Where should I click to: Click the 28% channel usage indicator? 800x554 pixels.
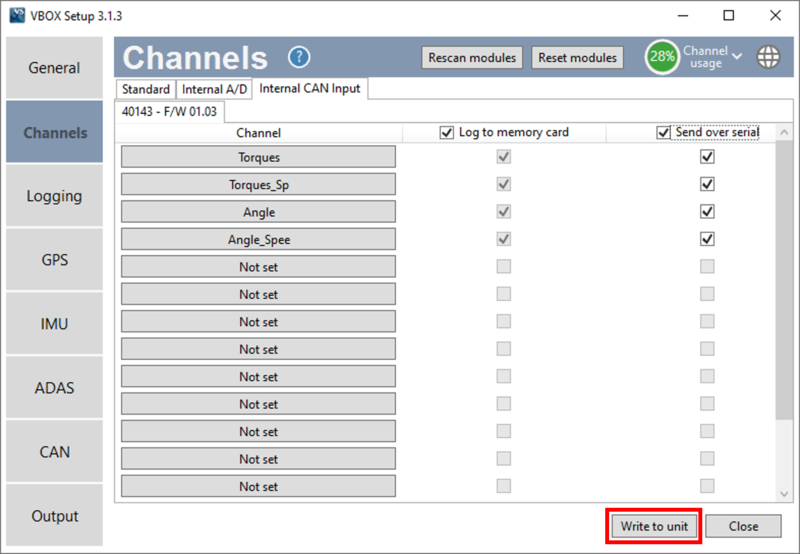coord(662,57)
